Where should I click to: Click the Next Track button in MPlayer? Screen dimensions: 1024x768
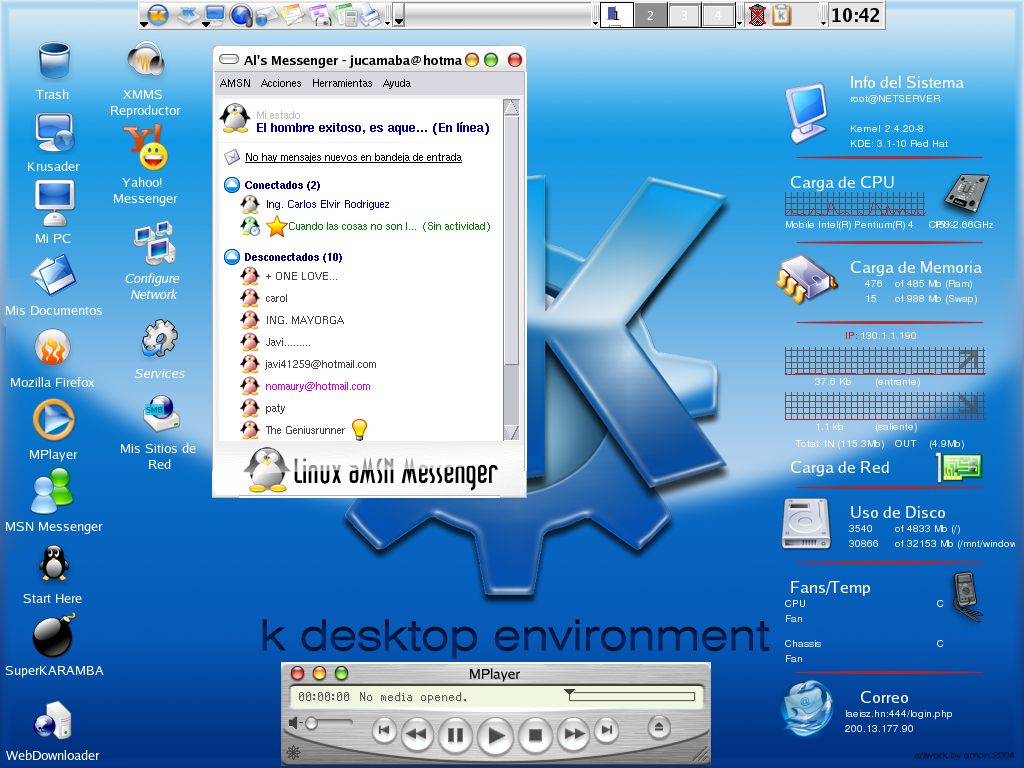tap(607, 730)
